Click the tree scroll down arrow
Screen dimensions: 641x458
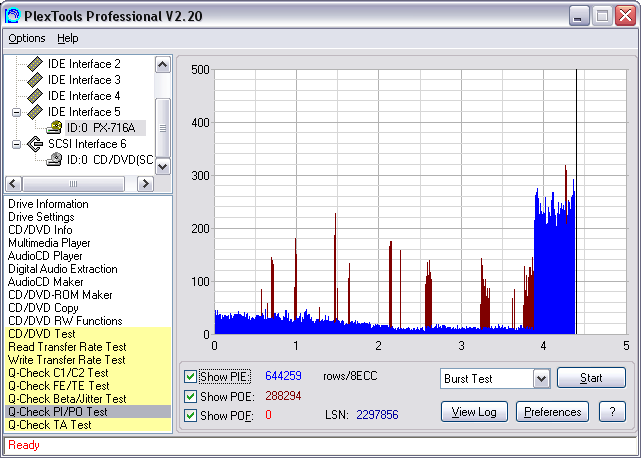163,166
